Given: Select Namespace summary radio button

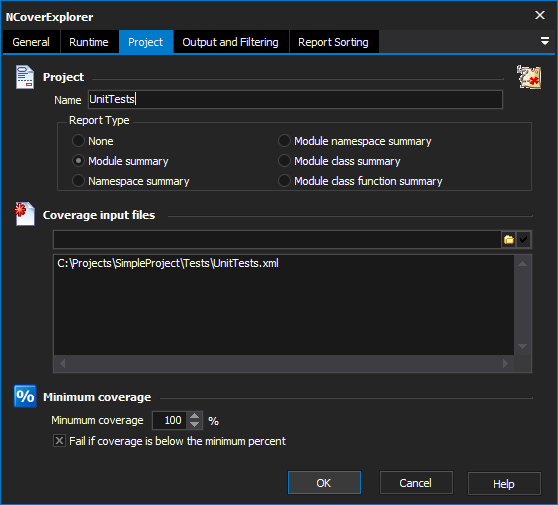Looking at the screenshot, I should 131,181.
